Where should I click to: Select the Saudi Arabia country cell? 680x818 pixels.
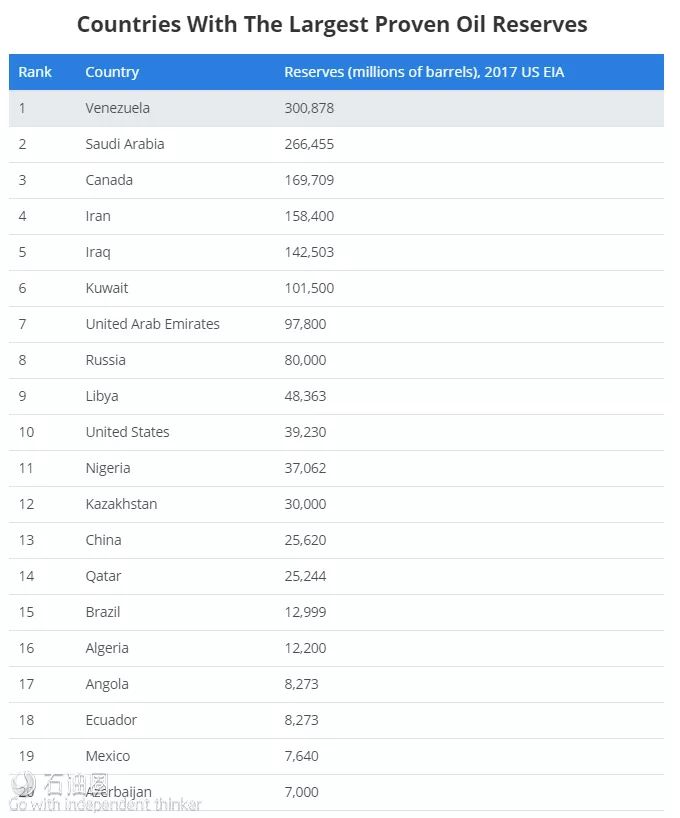(125, 144)
